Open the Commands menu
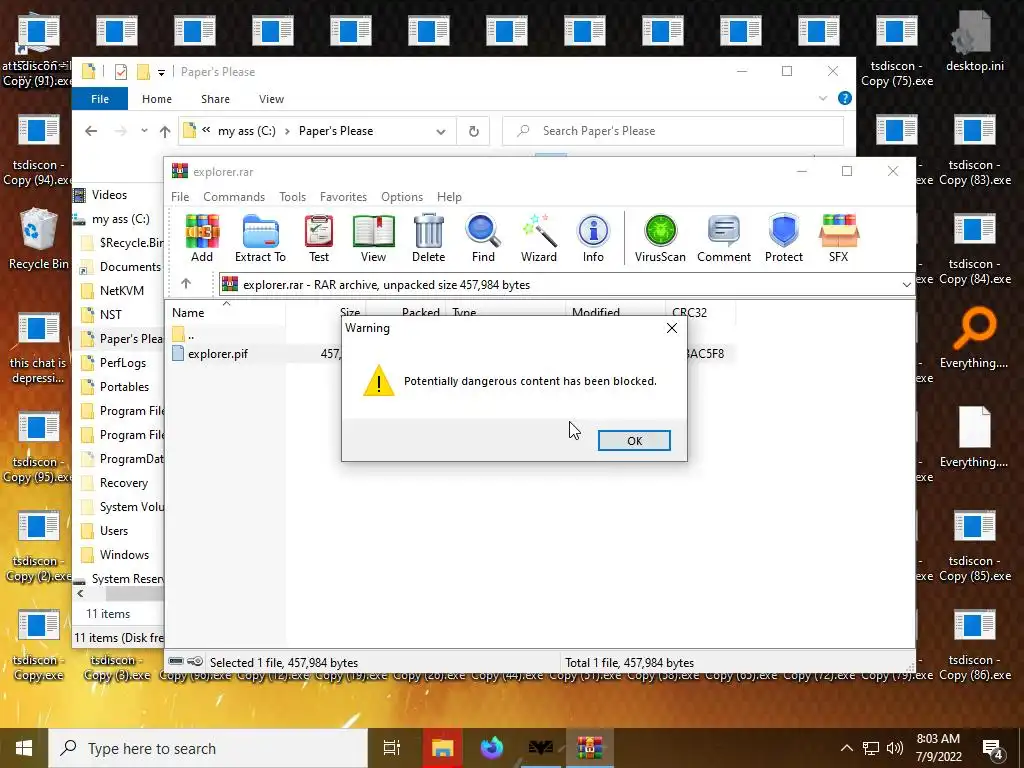 click(x=234, y=197)
